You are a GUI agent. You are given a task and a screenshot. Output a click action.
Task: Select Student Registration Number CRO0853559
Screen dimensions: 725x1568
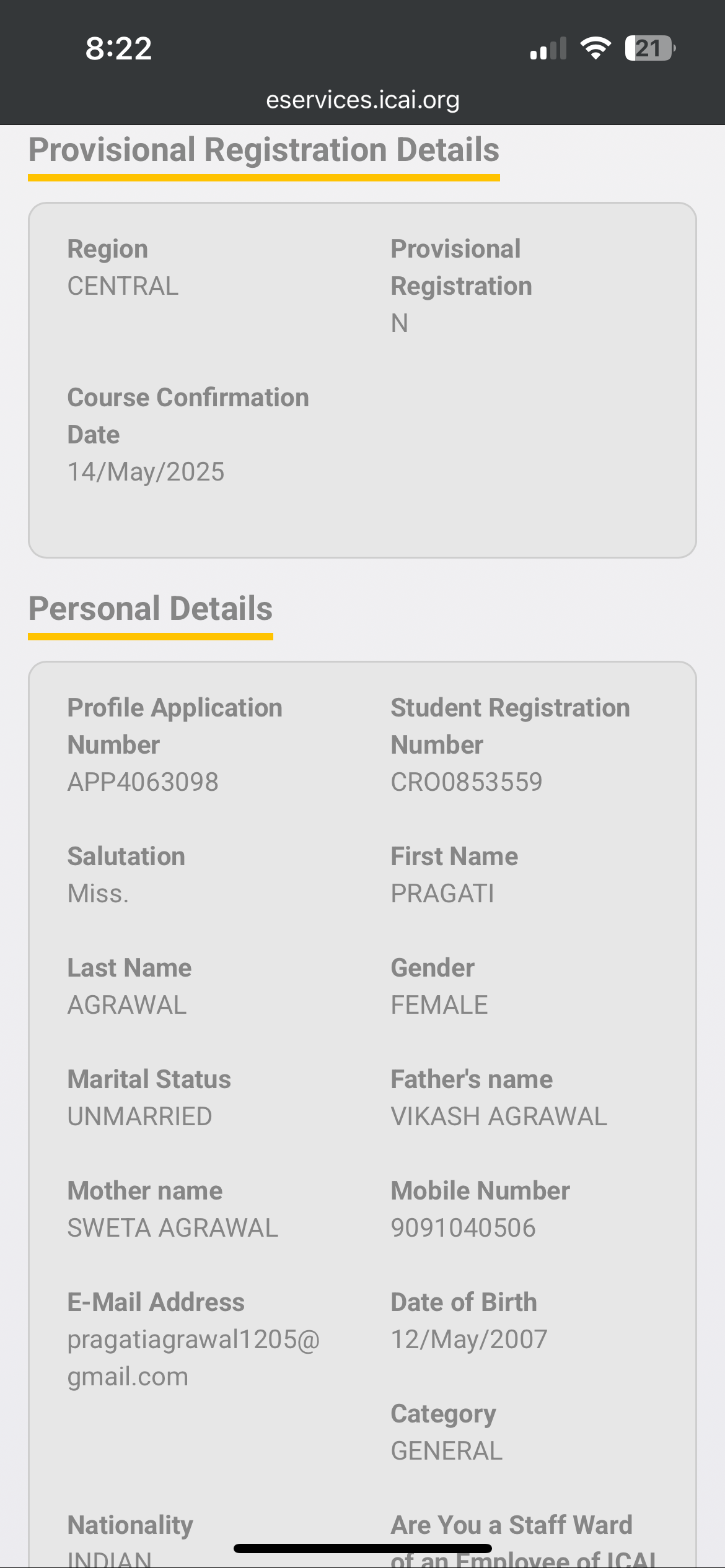[466, 782]
